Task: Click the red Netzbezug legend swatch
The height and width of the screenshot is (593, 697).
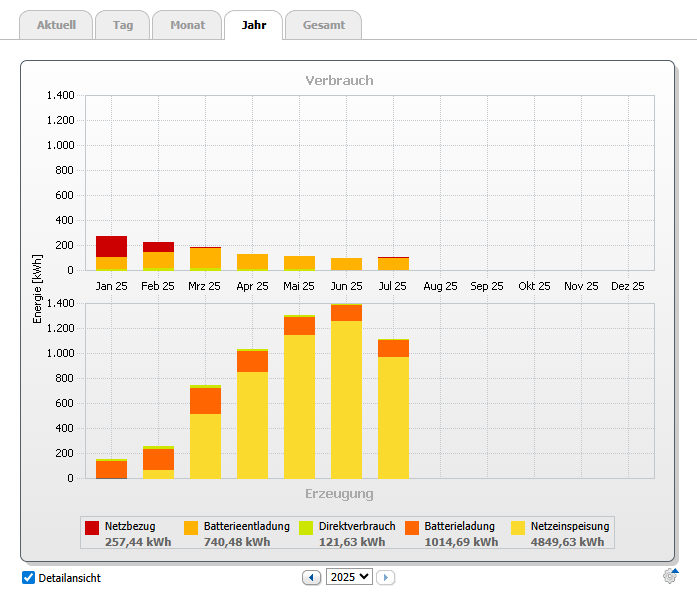Action: point(92,527)
